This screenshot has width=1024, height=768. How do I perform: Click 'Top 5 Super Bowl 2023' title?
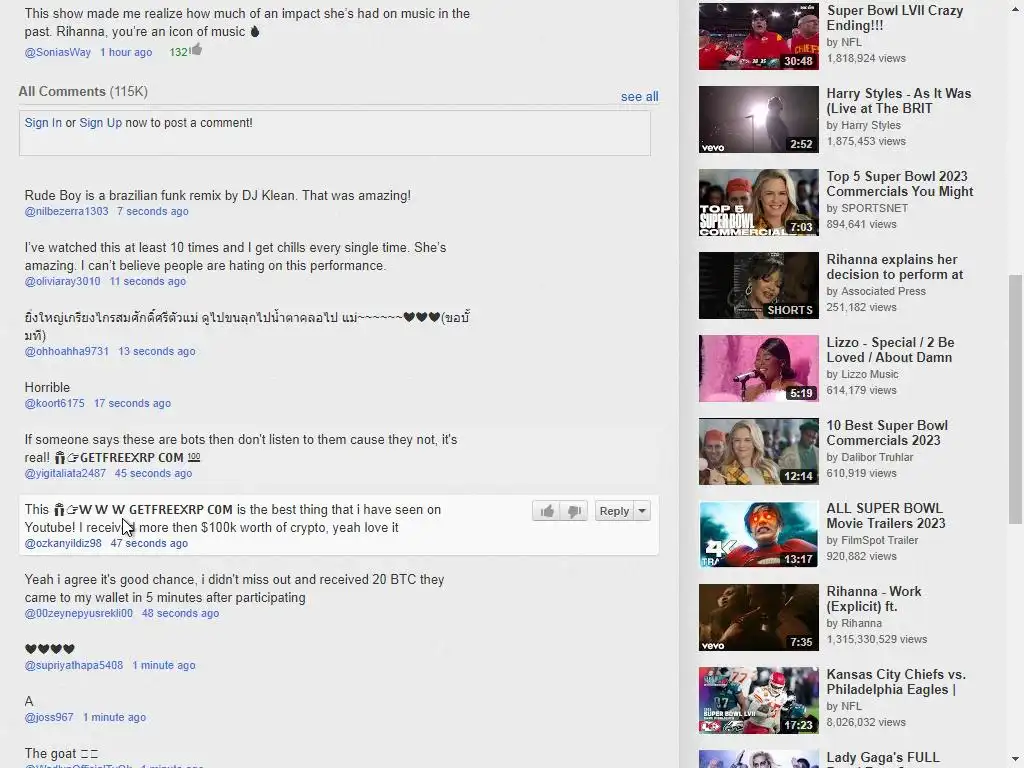coord(900,184)
